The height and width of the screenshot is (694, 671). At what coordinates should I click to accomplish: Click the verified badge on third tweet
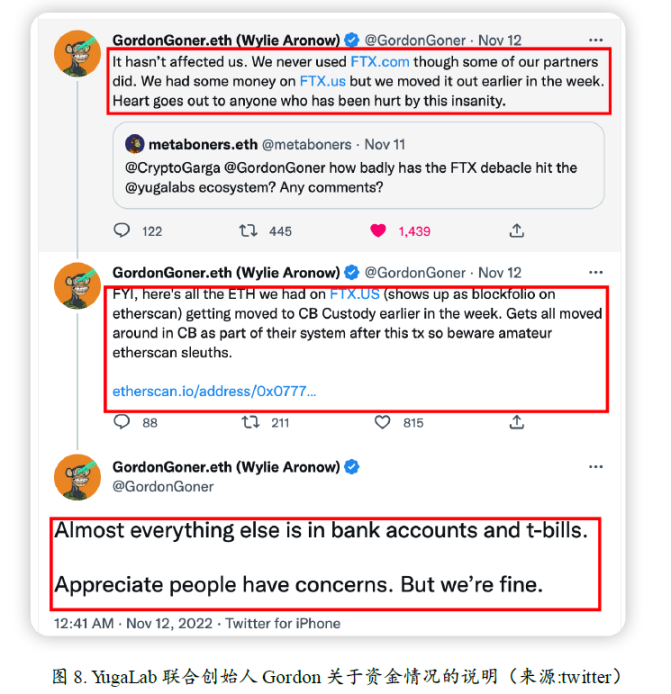pos(352,467)
